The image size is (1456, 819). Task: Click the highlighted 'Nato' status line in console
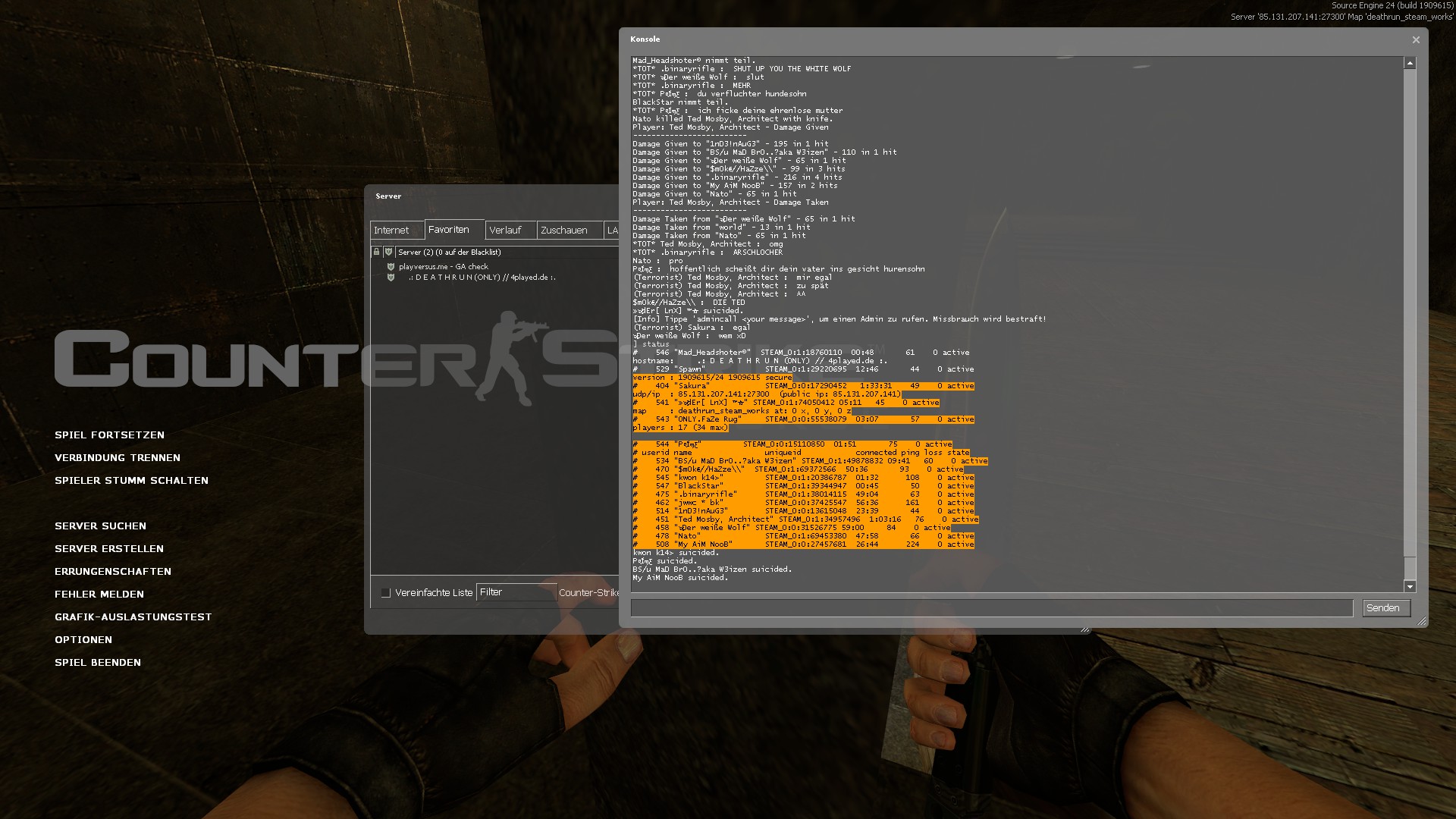pyautogui.click(x=803, y=536)
